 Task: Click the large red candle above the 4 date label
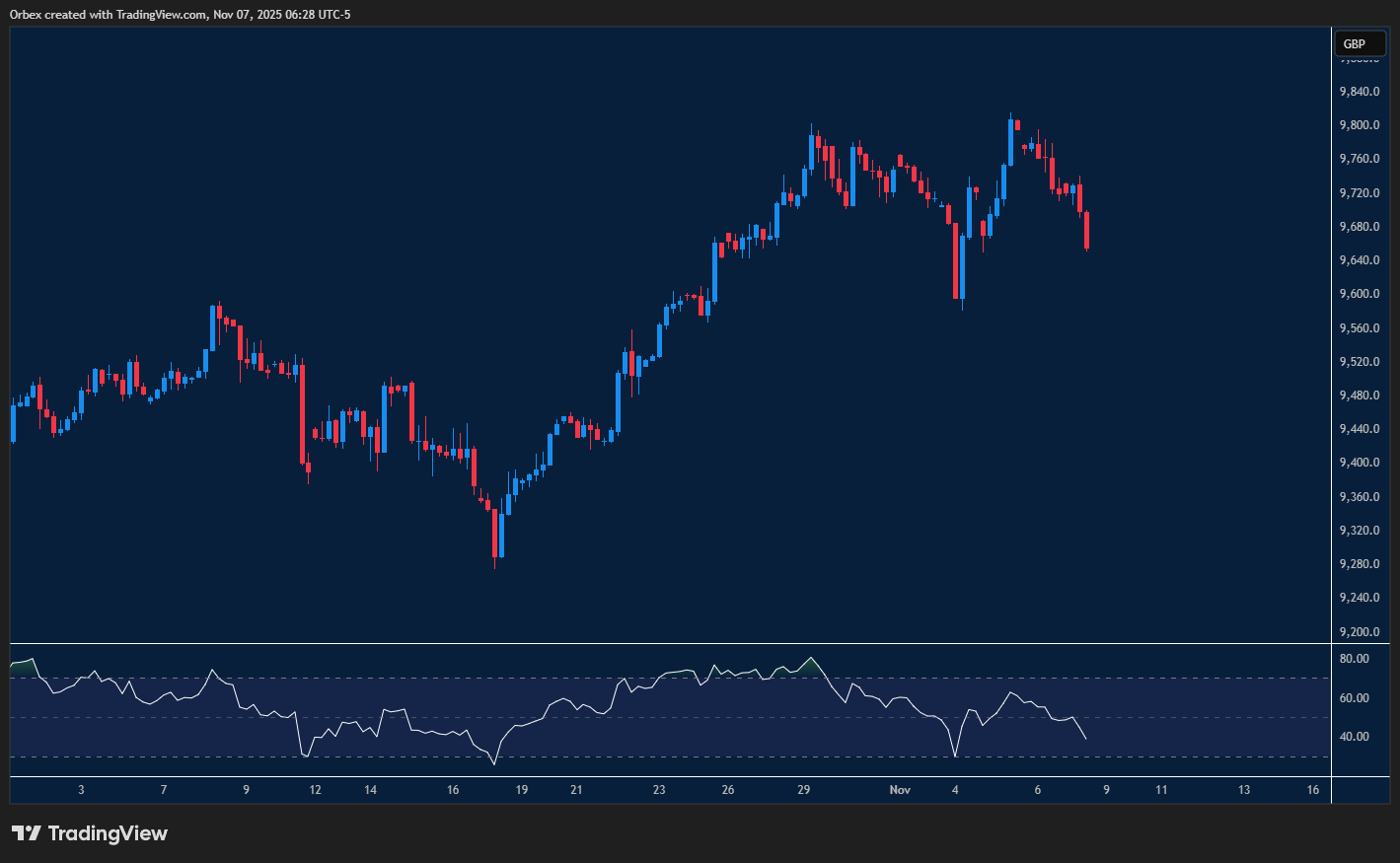(955, 260)
